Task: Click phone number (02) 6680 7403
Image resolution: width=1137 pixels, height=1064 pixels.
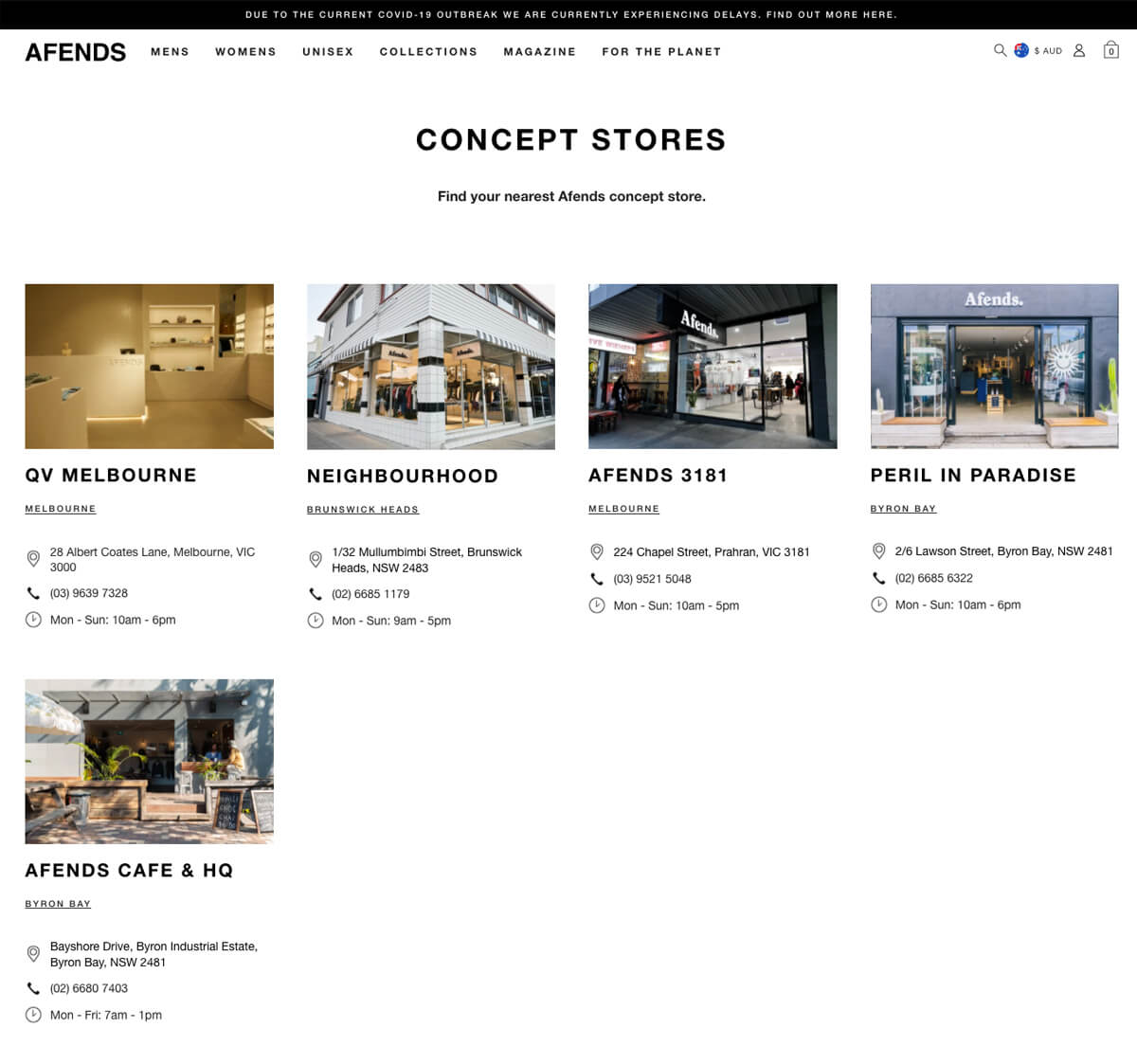Action: 89,988
